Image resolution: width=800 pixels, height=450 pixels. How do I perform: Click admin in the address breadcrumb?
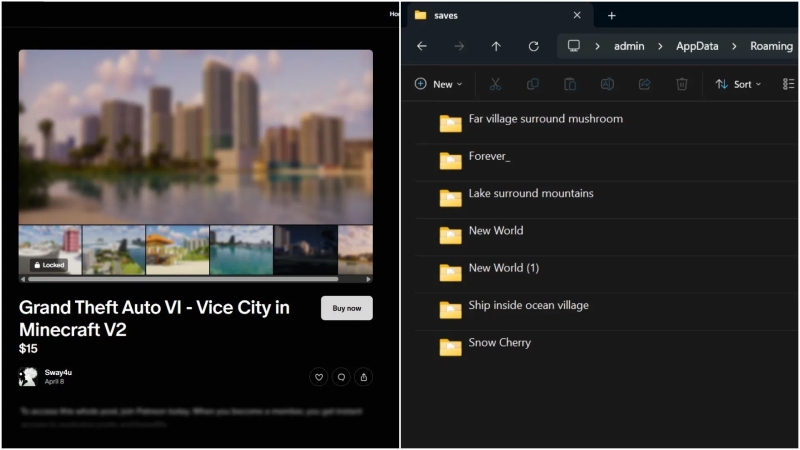(x=629, y=46)
